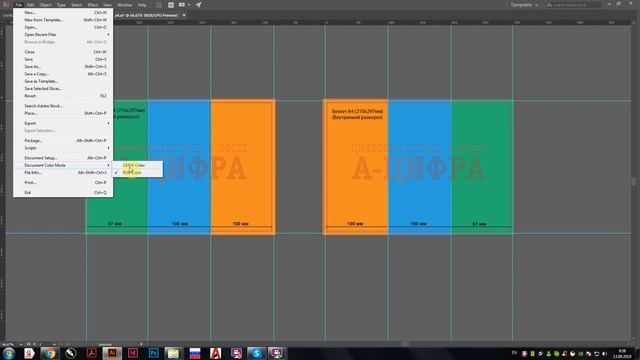This screenshot has width=640, height=360.
Task: Open the red A application in taskbar
Action: 216,353
